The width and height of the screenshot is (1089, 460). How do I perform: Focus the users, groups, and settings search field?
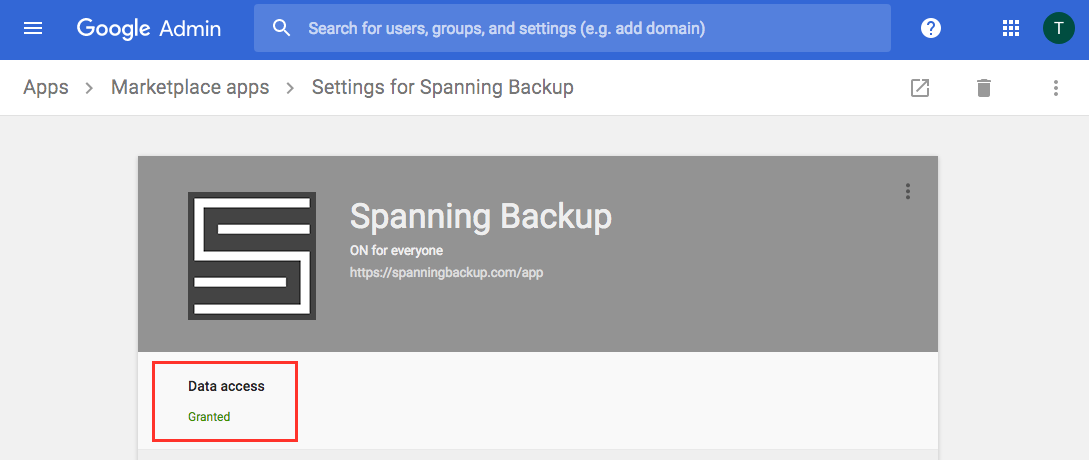click(572, 28)
